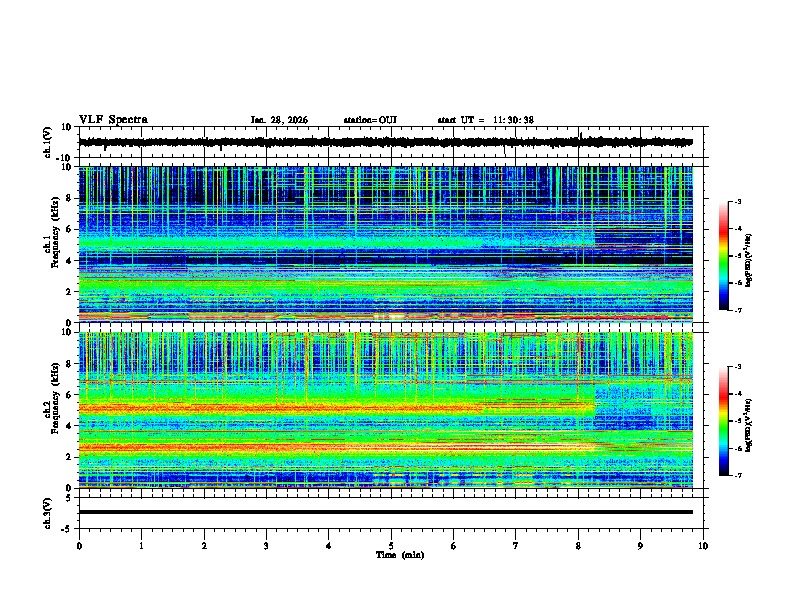Click the "VLF Spectra" title text
Image resolution: width=792 pixels, height=612 pixels.
pyautogui.click(x=113, y=120)
